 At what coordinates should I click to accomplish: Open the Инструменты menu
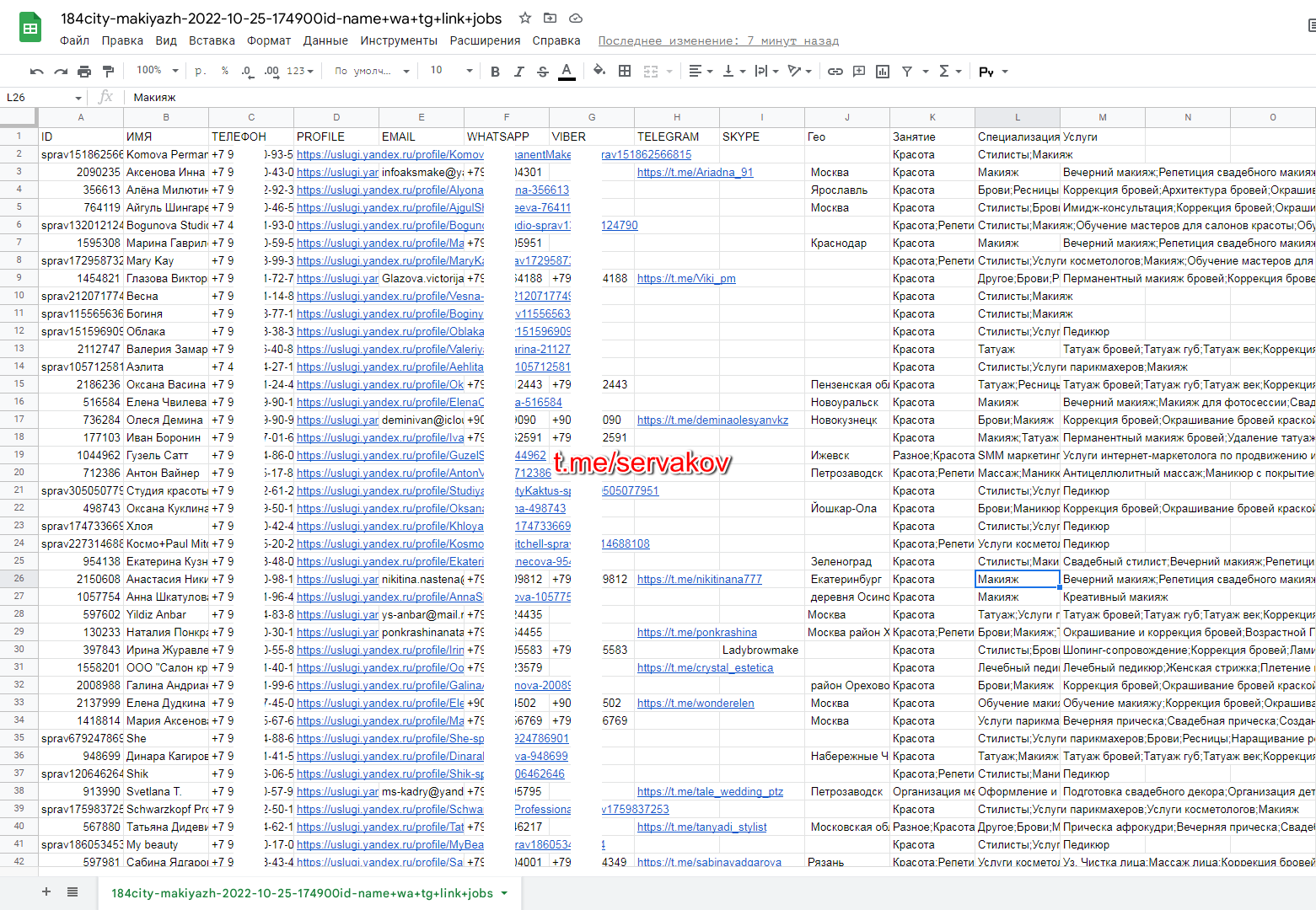pos(399,40)
